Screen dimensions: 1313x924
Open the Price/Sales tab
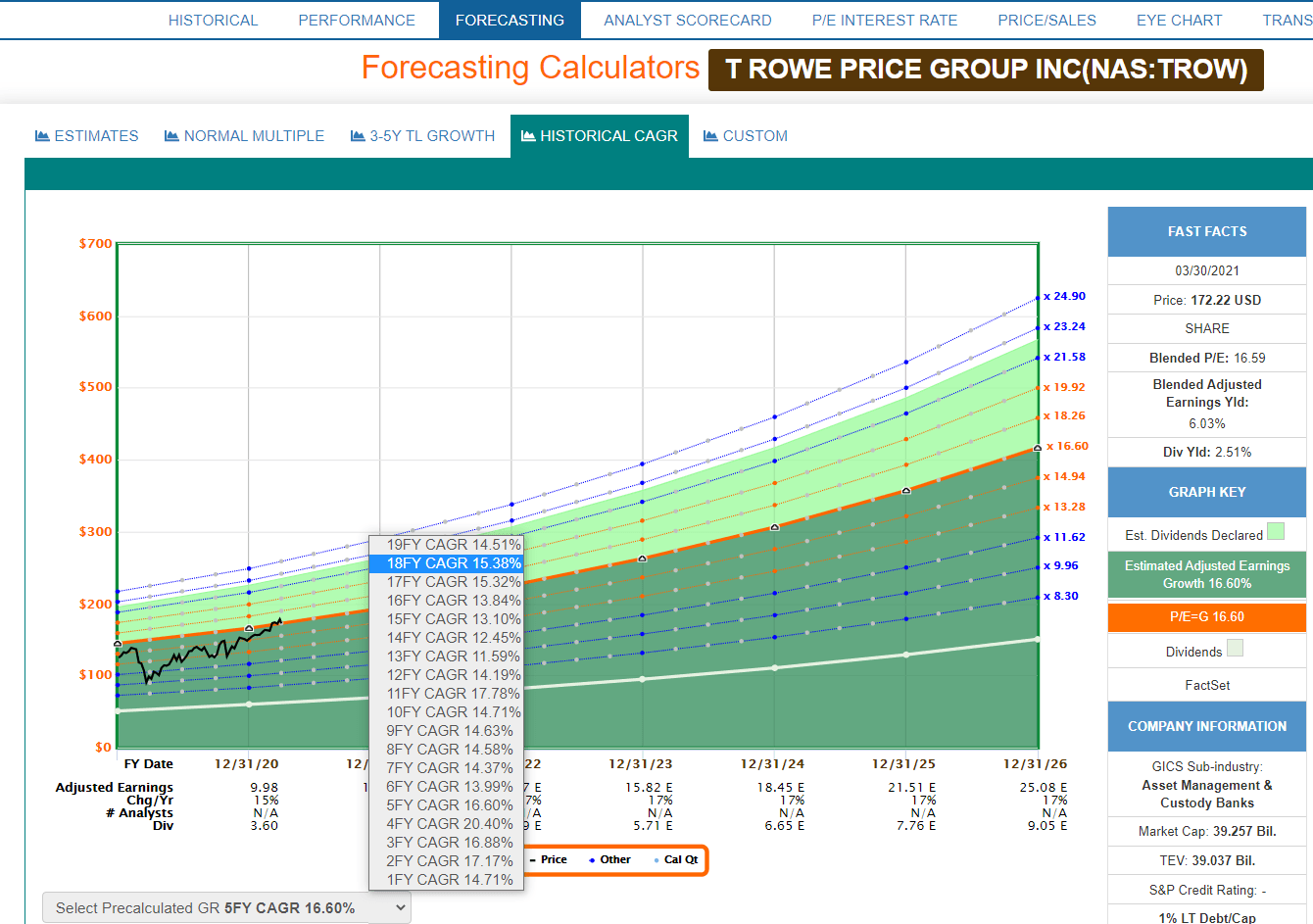[x=1046, y=20]
